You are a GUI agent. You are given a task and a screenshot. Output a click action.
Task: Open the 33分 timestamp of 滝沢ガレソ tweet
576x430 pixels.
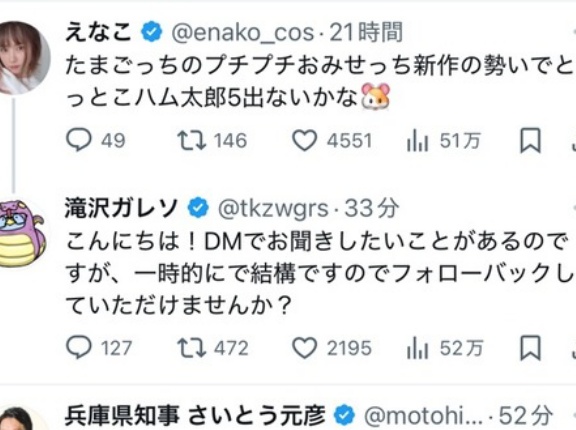coord(371,208)
